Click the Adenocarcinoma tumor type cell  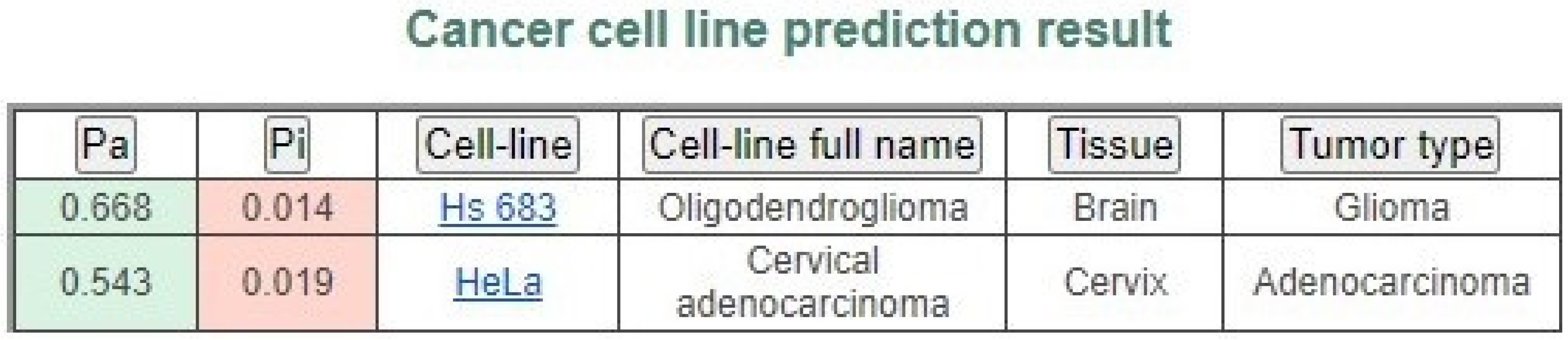1391,283
